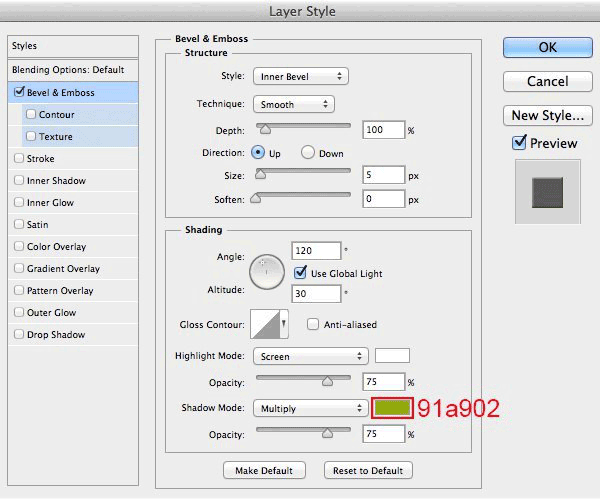Image resolution: width=600 pixels, height=501 pixels.
Task: Open the Gloss Contour picker arrow
Action: pos(284,324)
